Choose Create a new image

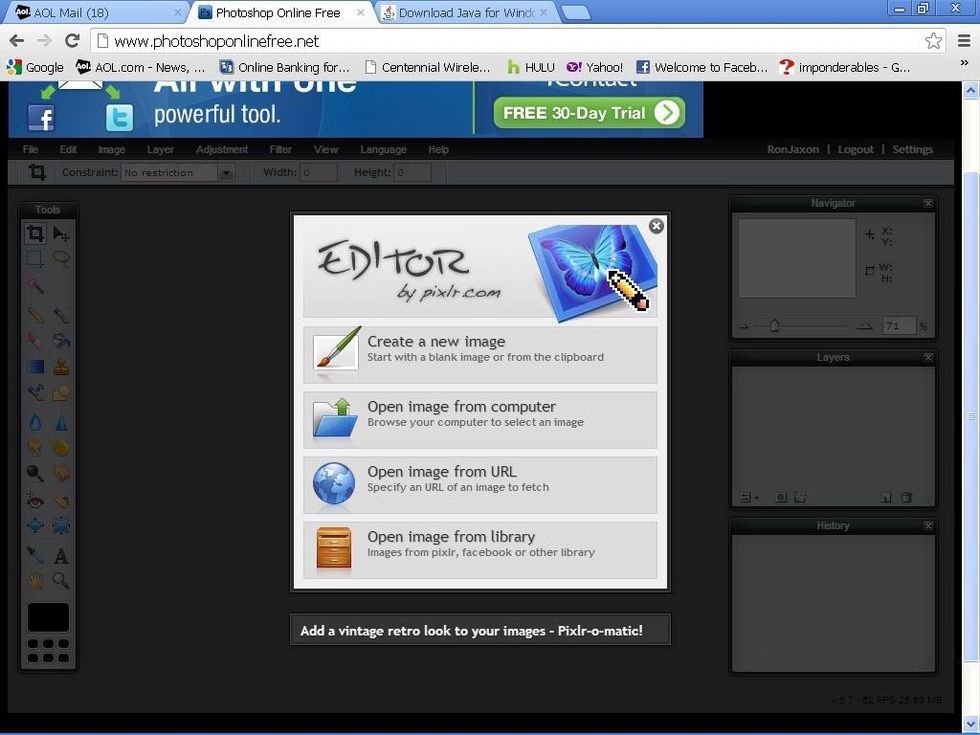(480, 354)
